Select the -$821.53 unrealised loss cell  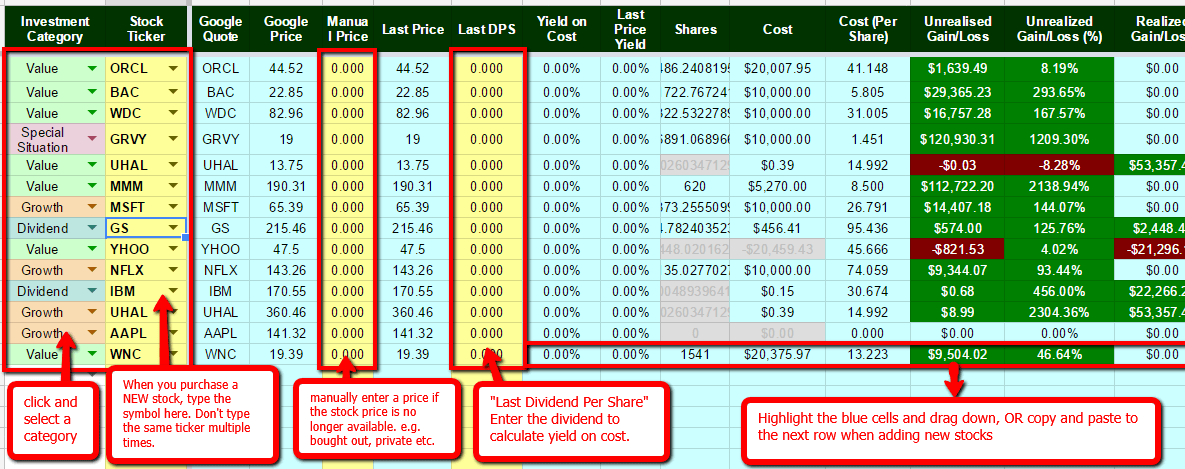(957, 249)
